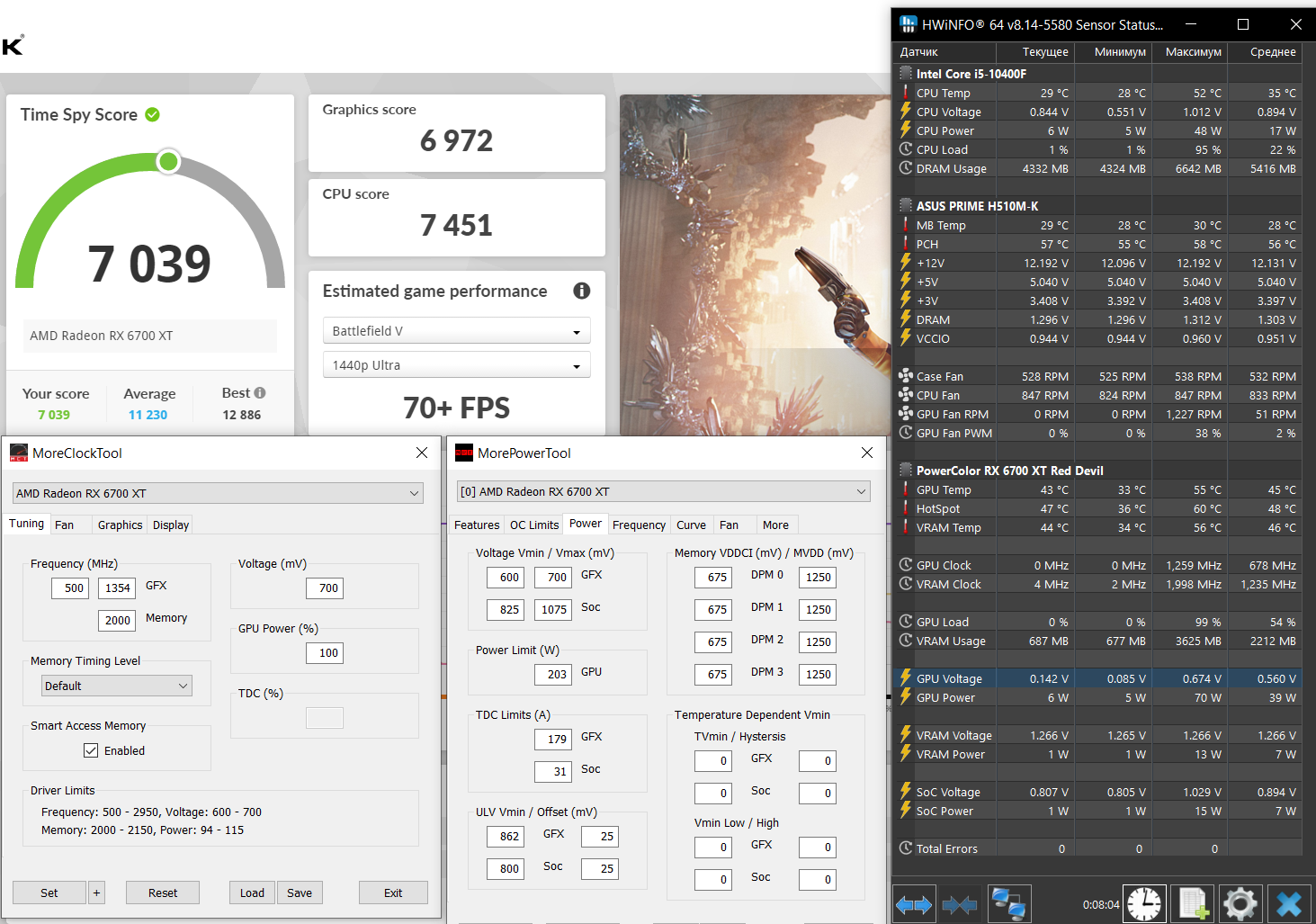Open HWiNFO remote network monitoring icon
Viewport: 1316px width, 924px height.
click(1008, 904)
